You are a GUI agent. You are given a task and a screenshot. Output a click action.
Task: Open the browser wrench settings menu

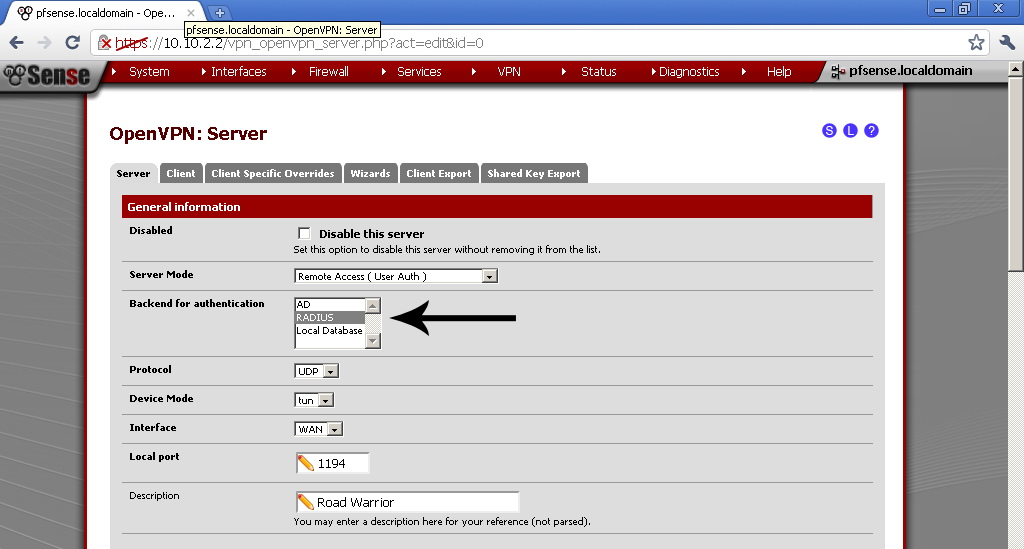click(1006, 43)
